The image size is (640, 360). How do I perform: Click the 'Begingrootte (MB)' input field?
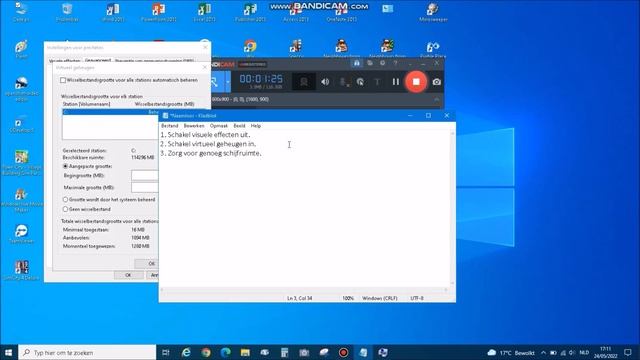145,176
